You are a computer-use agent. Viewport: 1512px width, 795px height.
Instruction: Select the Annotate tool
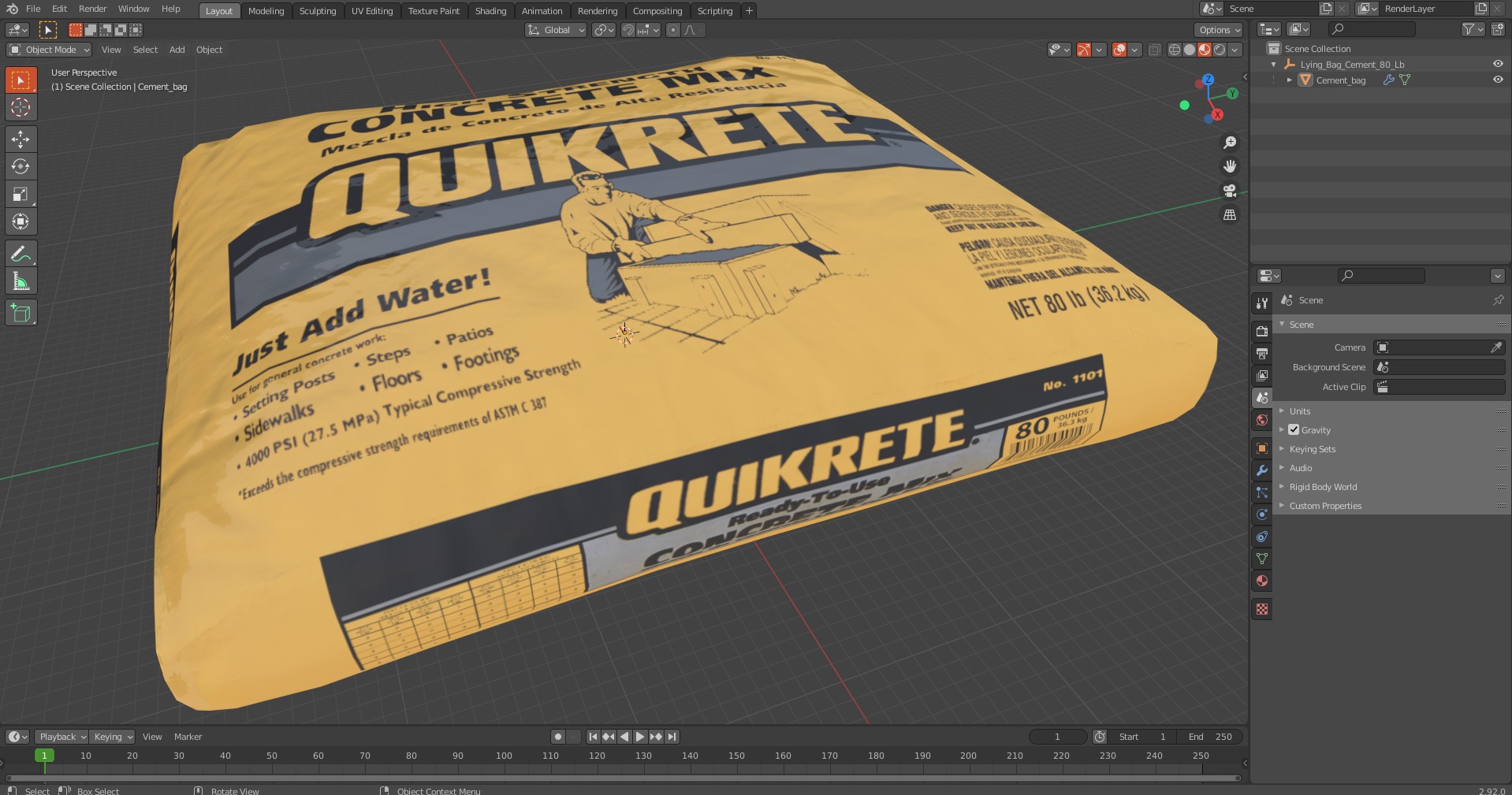tap(20, 254)
